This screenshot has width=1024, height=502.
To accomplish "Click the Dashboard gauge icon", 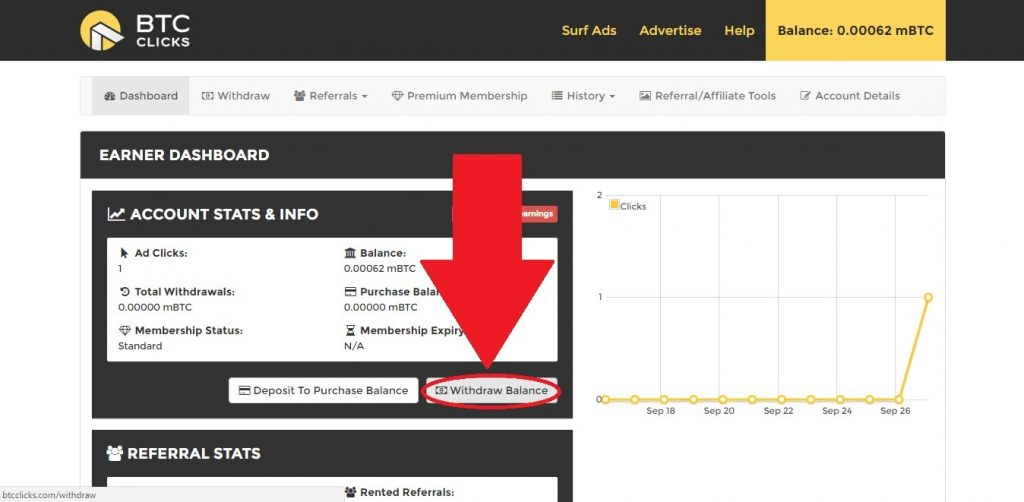I will point(110,96).
